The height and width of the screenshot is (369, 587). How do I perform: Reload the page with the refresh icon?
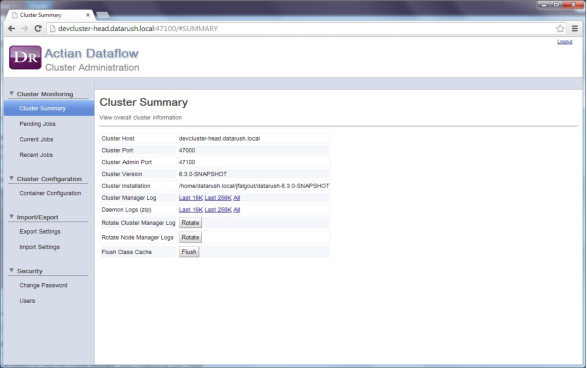(x=38, y=28)
